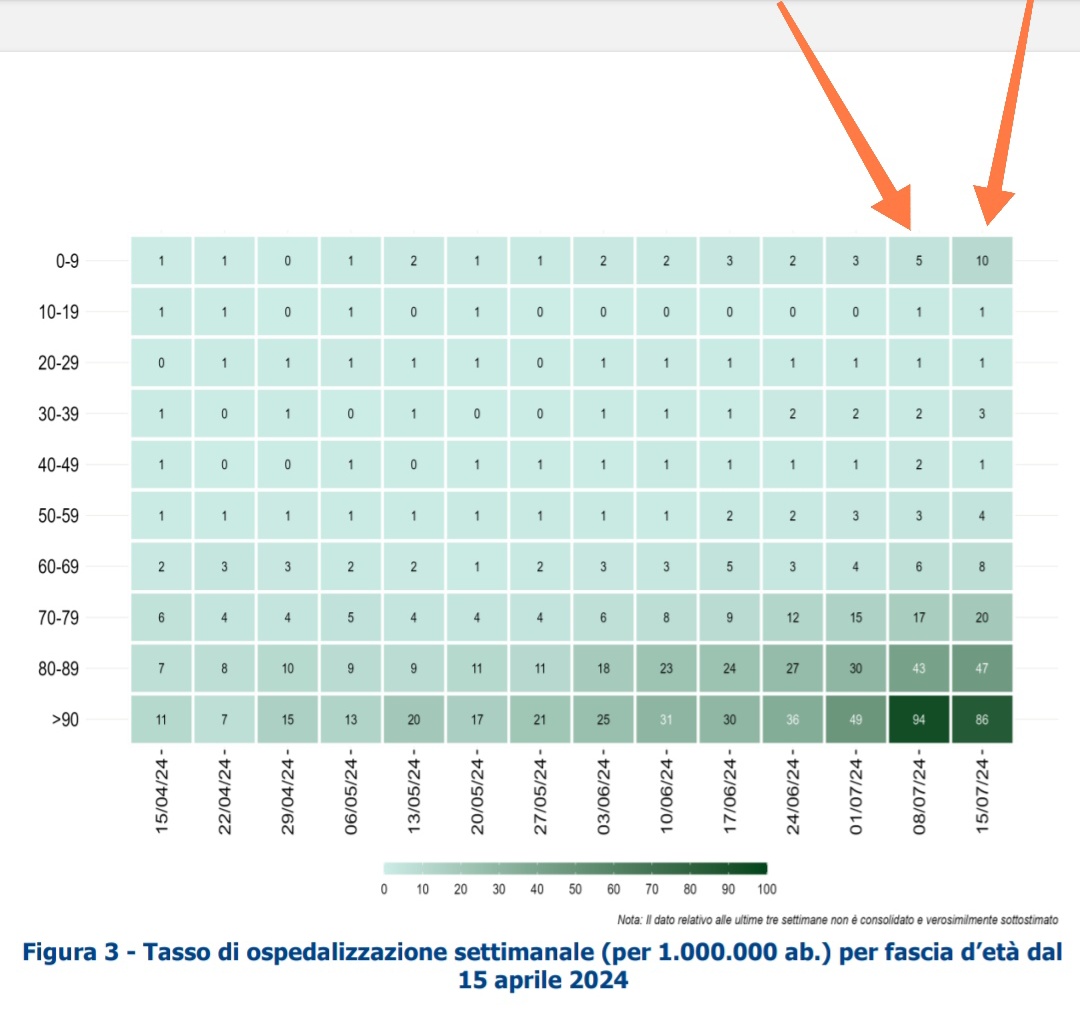The image size is (1080, 1020).
Task: Click the Figura 3 caption title
Action: 543,966
